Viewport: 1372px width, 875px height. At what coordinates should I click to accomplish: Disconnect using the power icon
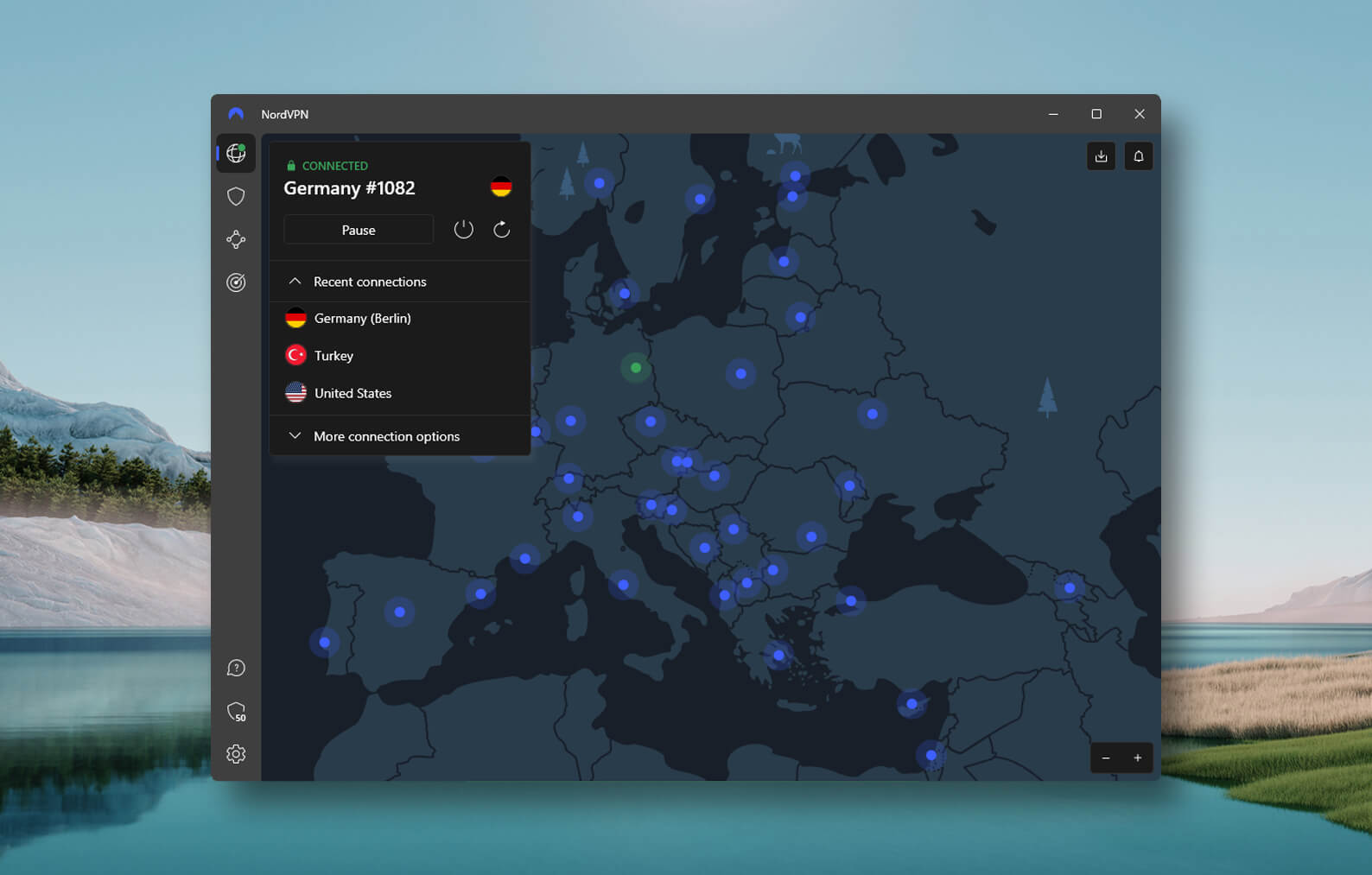point(464,230)
